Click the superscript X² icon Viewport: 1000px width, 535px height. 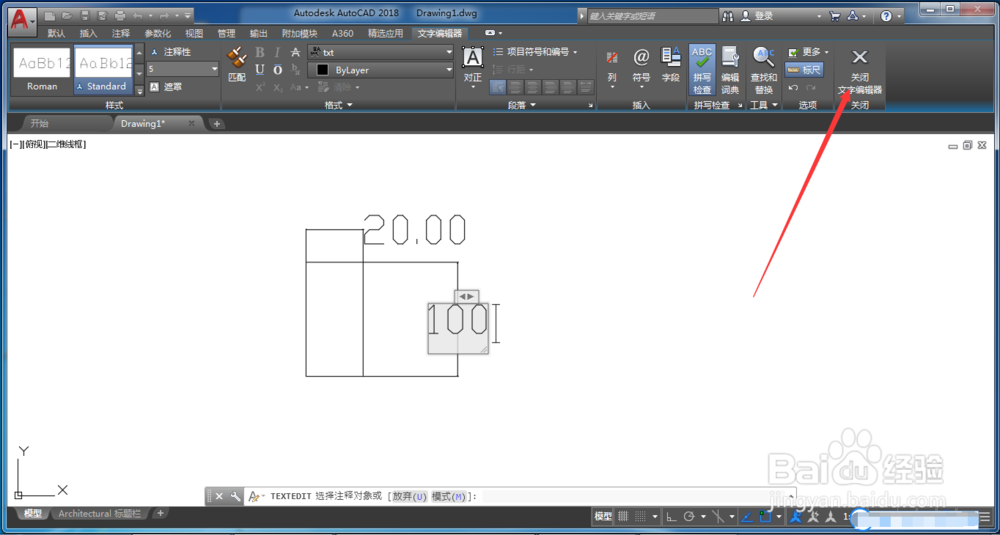point(260,87)
